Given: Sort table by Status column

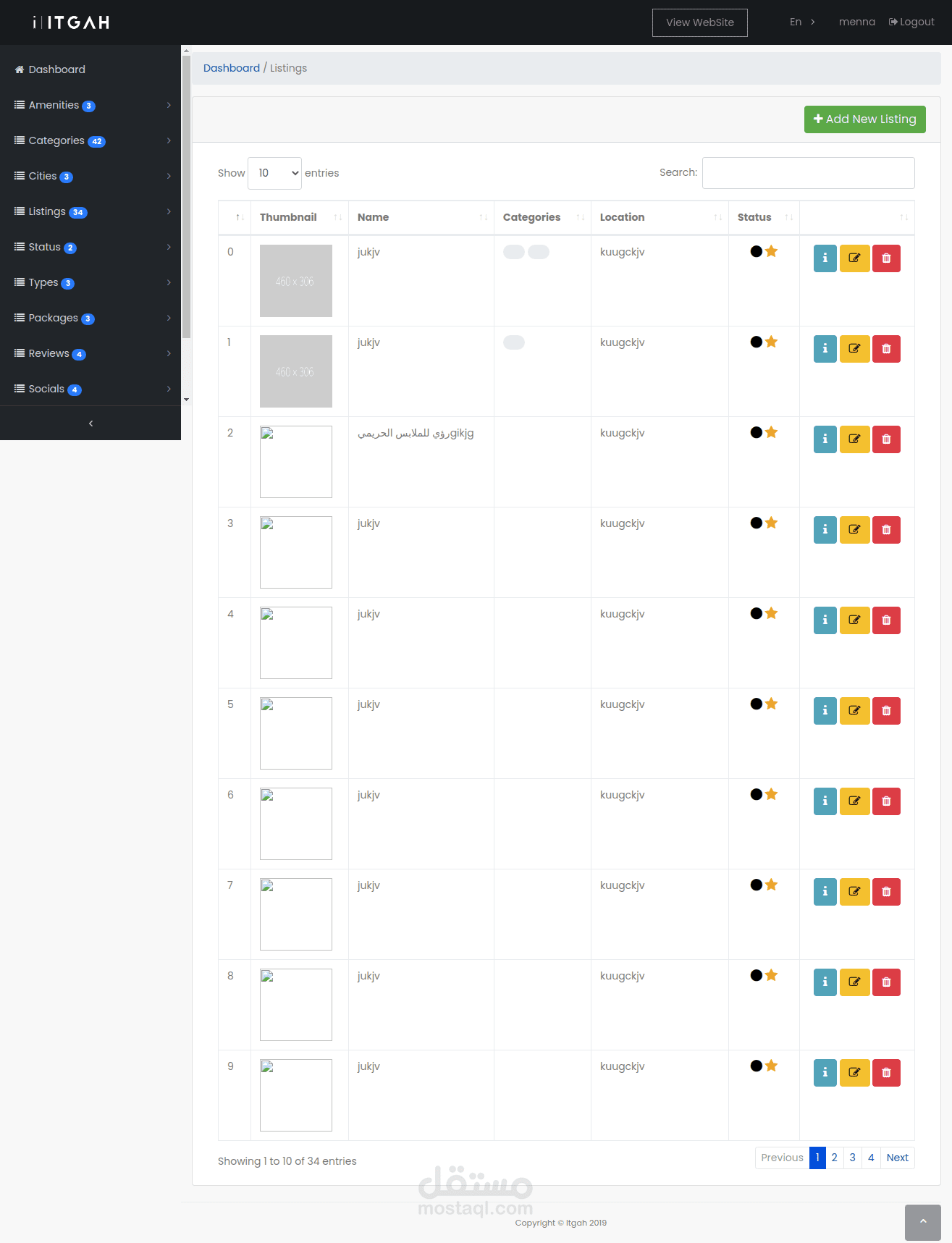Looking at the screenshot, I should (764, 217).
